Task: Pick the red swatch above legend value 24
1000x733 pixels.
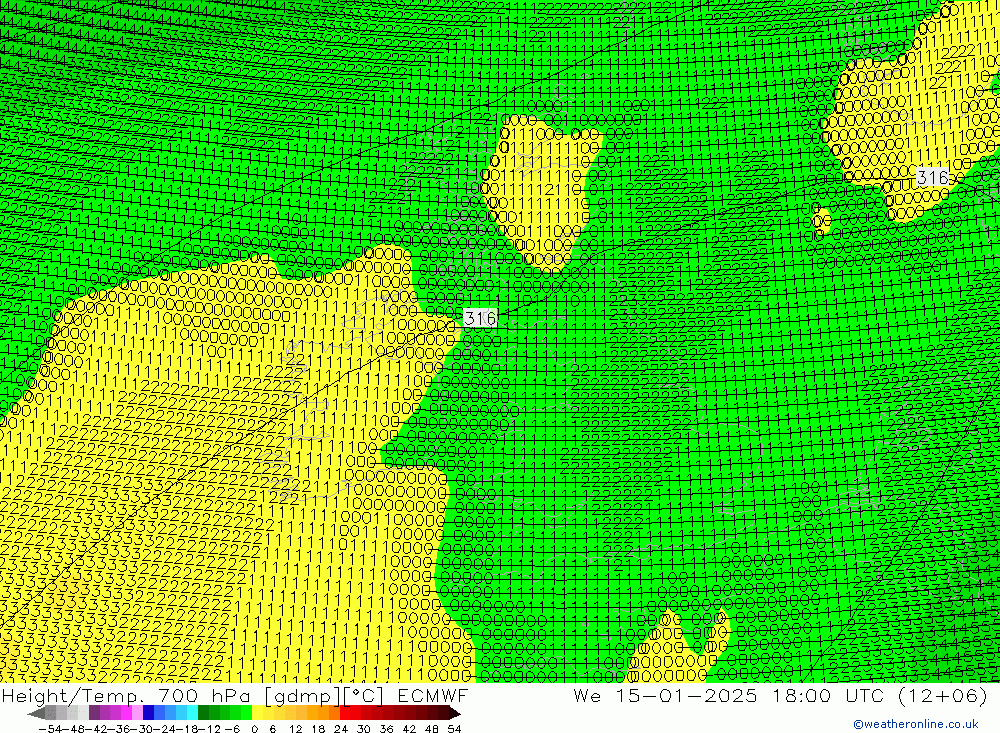Action: tap(345, 713)
